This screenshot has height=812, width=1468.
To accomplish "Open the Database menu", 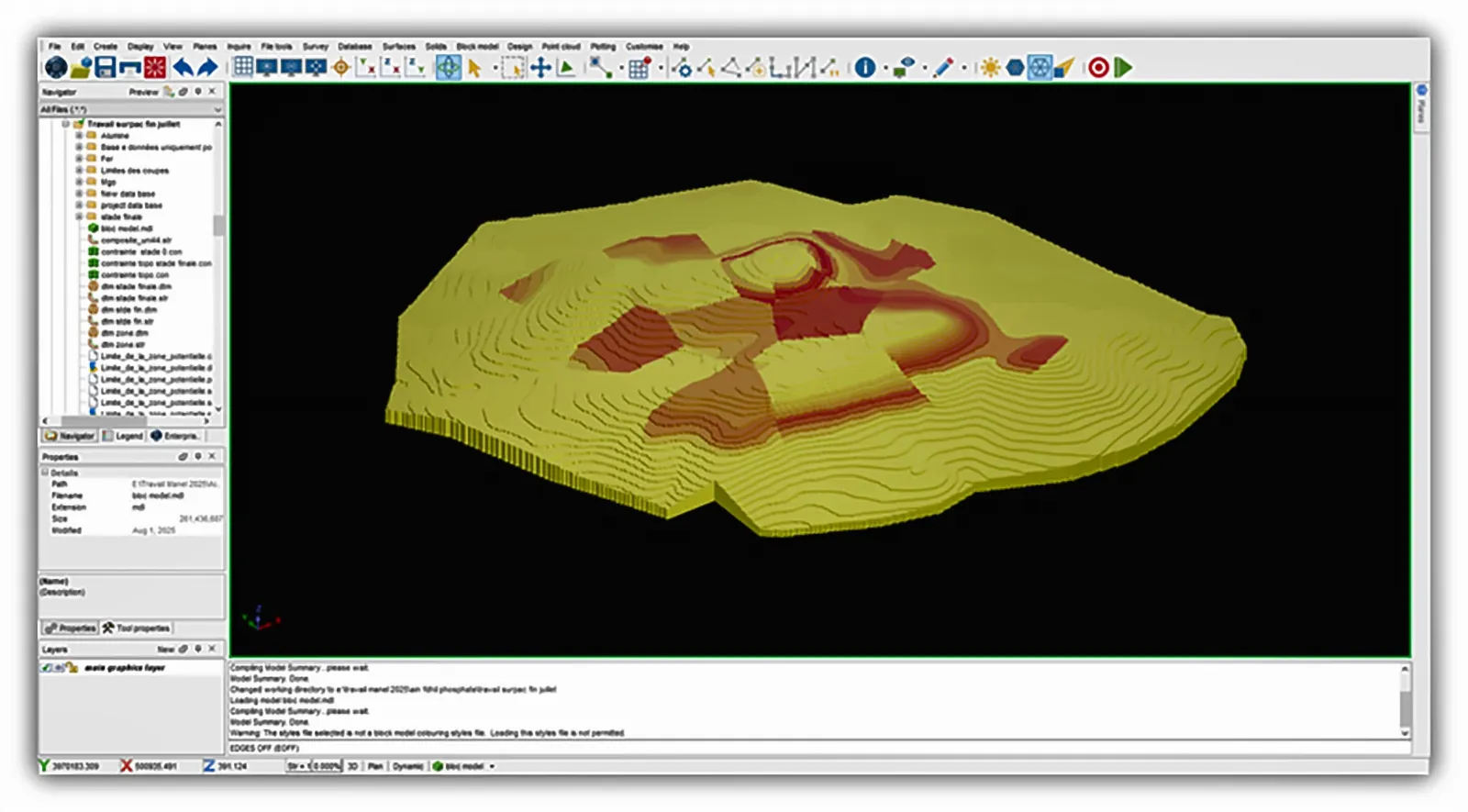I will [x=355, y=46].
